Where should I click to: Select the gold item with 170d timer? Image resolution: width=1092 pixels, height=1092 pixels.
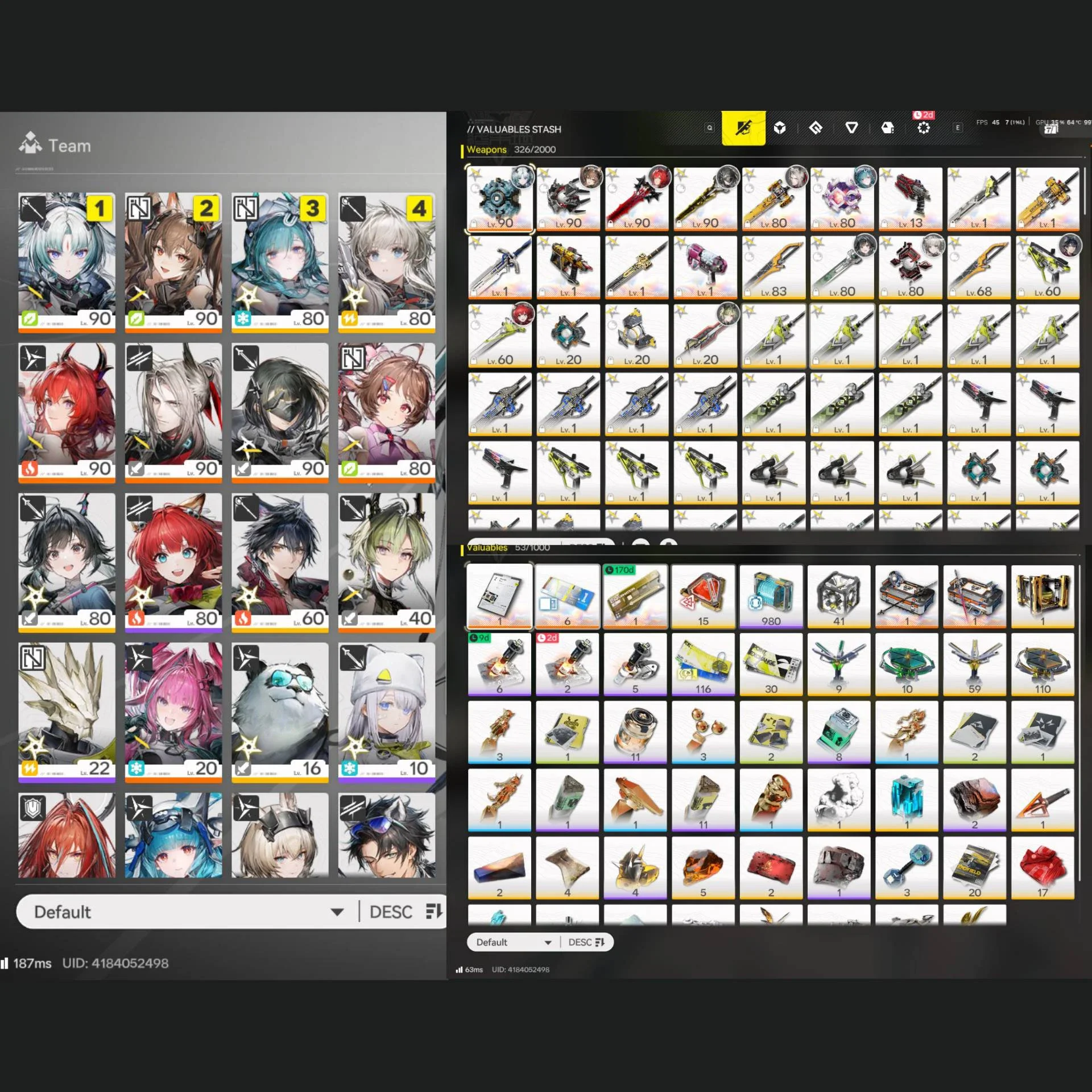[635, 596]
